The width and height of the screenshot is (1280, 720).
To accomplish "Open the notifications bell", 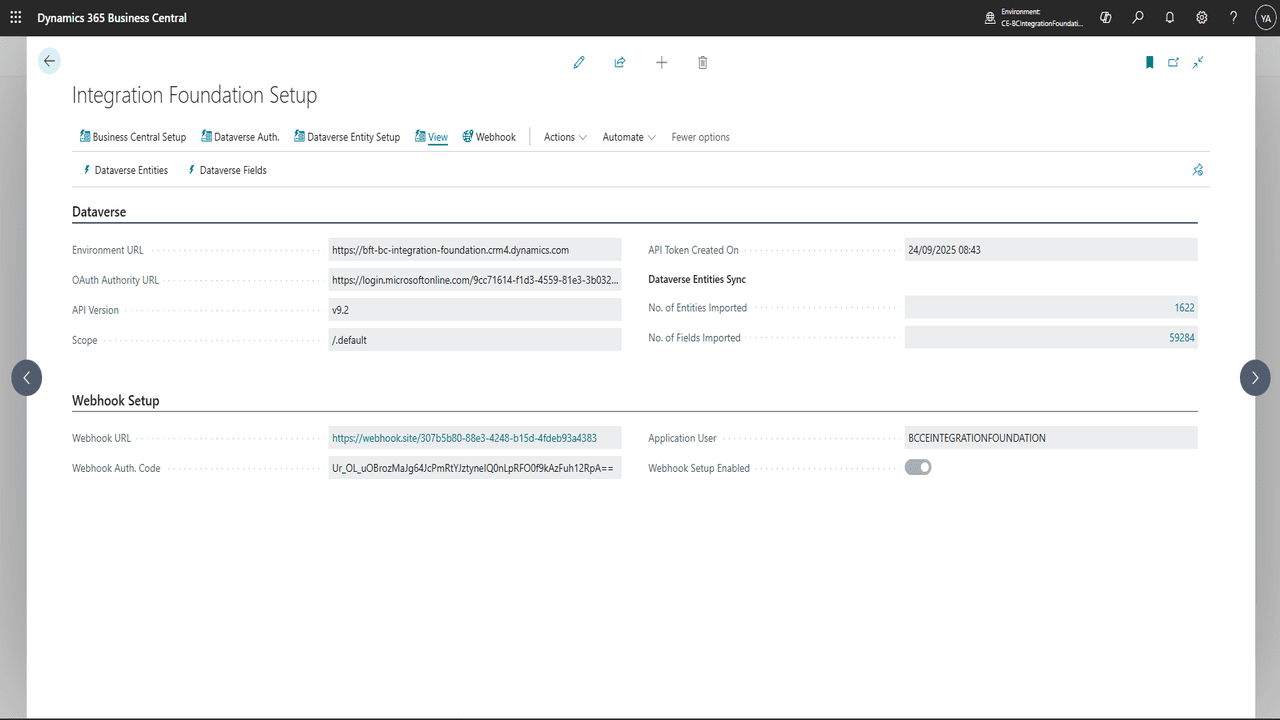I will [1170, 17].
